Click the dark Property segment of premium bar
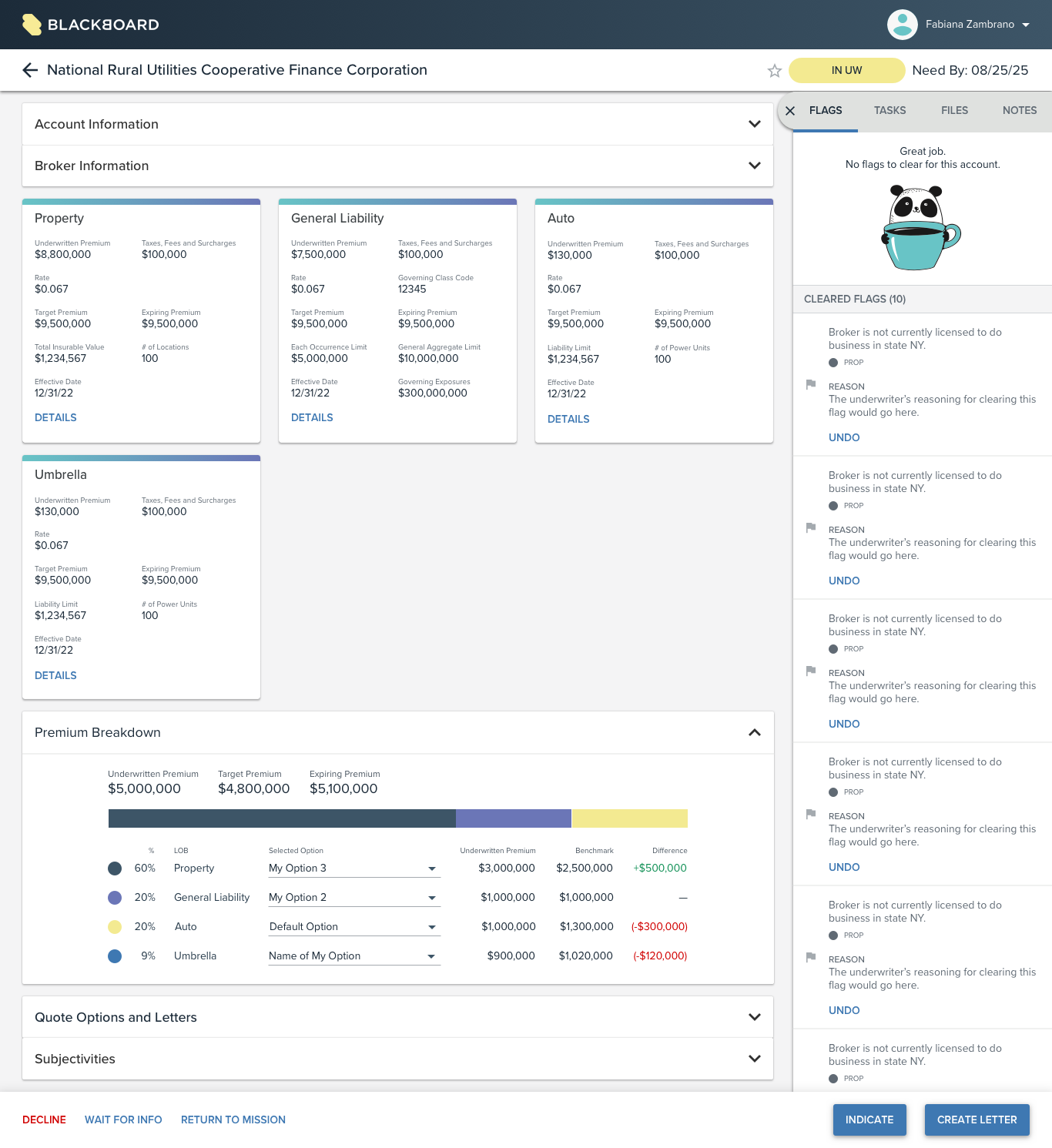1052x1148 pixels. [x=282, y=818]
